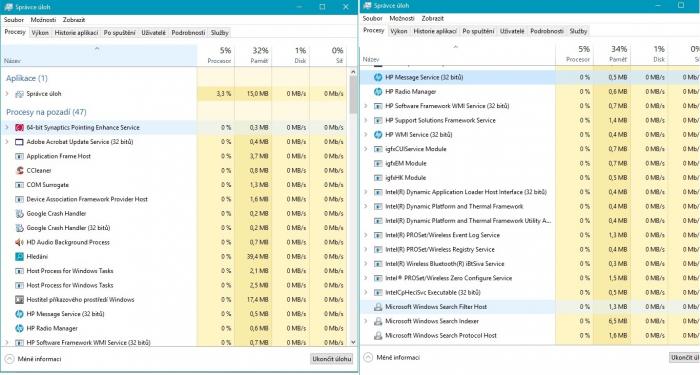Sort by Síť column in left window
700x375 pixels.
[328, 55]
